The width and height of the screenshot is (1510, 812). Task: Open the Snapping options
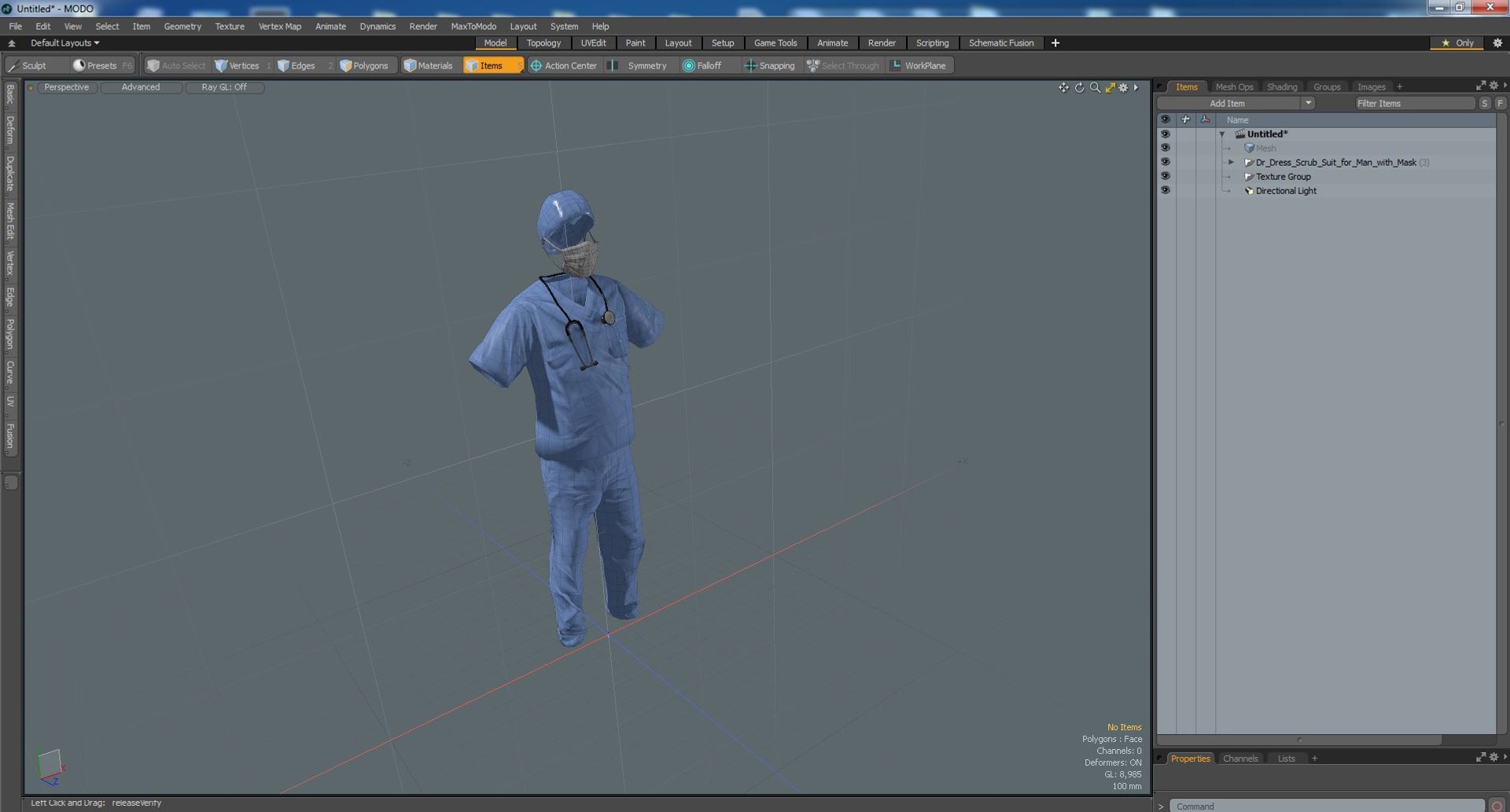[770, 65]
